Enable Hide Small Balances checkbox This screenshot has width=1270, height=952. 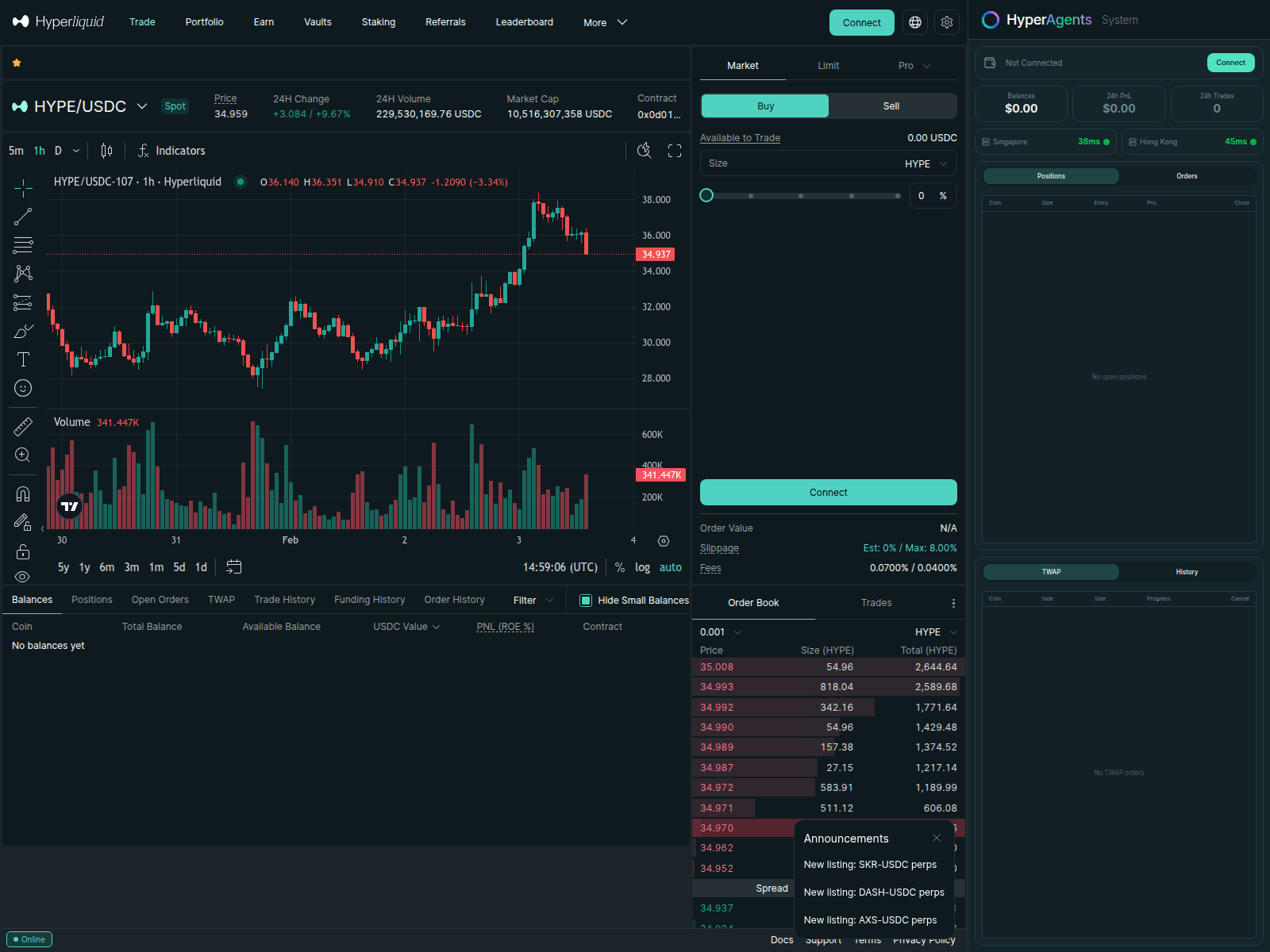click(x=586, y=601)
